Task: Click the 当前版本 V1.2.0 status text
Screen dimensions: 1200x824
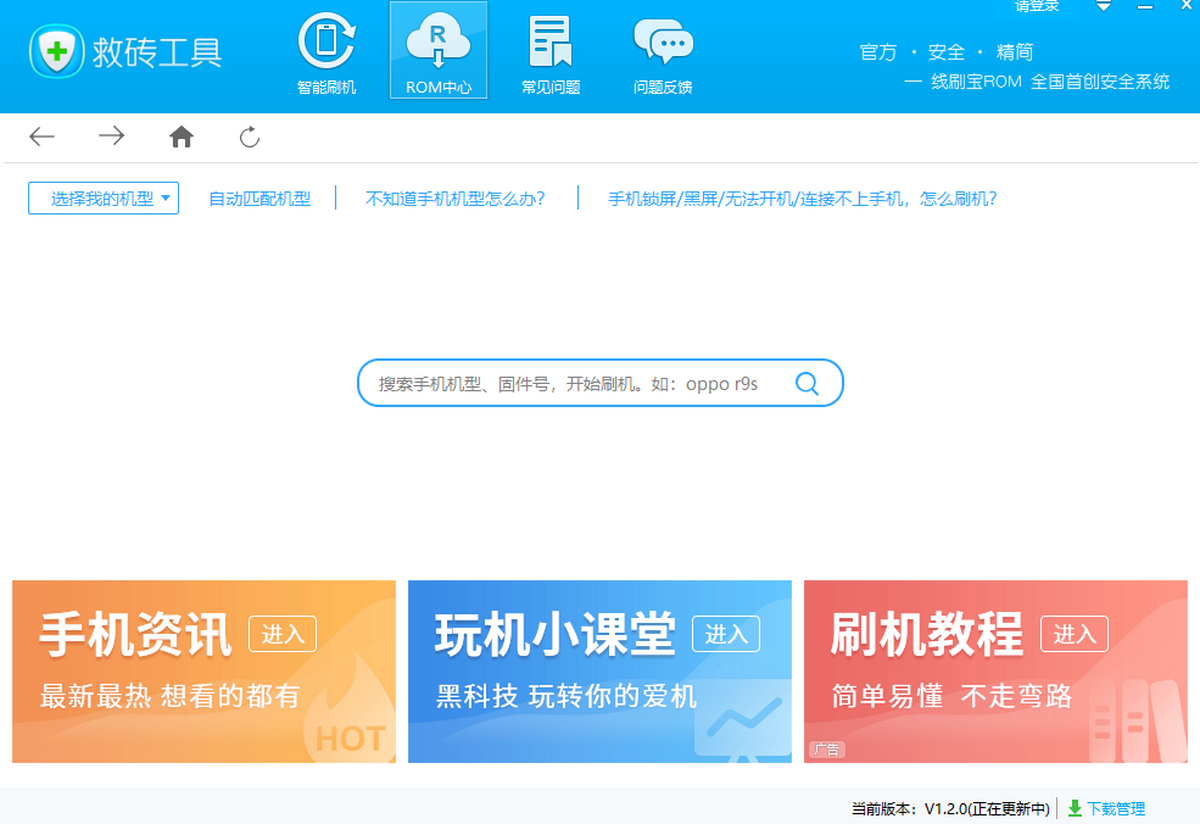Action: pyautogui.click(x=951, y=808)
